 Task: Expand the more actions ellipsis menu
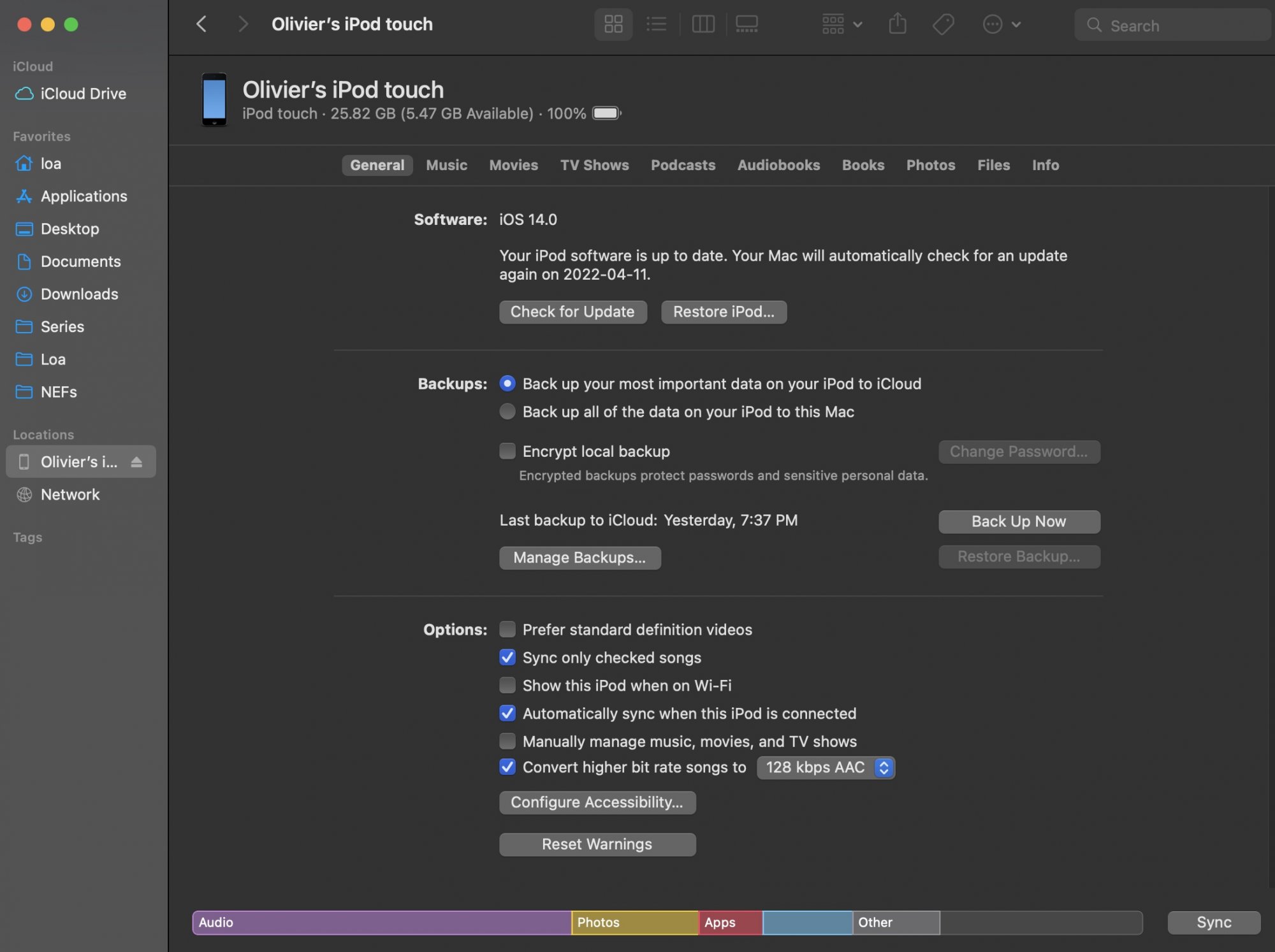[x=1002, y=25]
